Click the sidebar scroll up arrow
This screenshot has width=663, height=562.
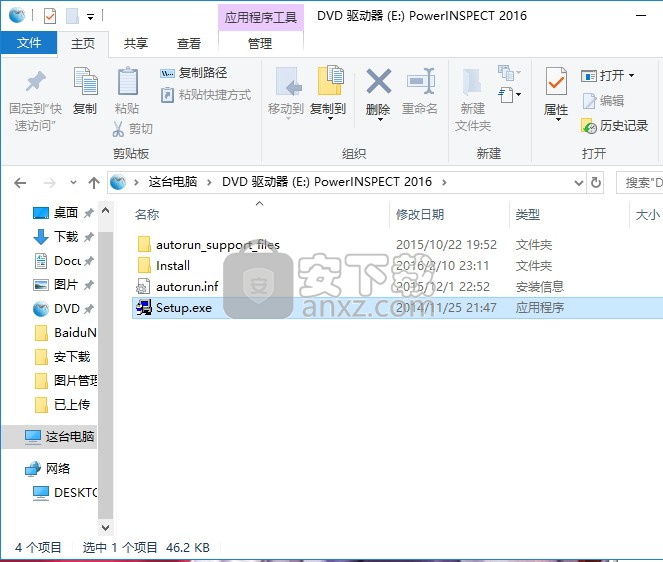pyautogui.click(x=106, y=210)
